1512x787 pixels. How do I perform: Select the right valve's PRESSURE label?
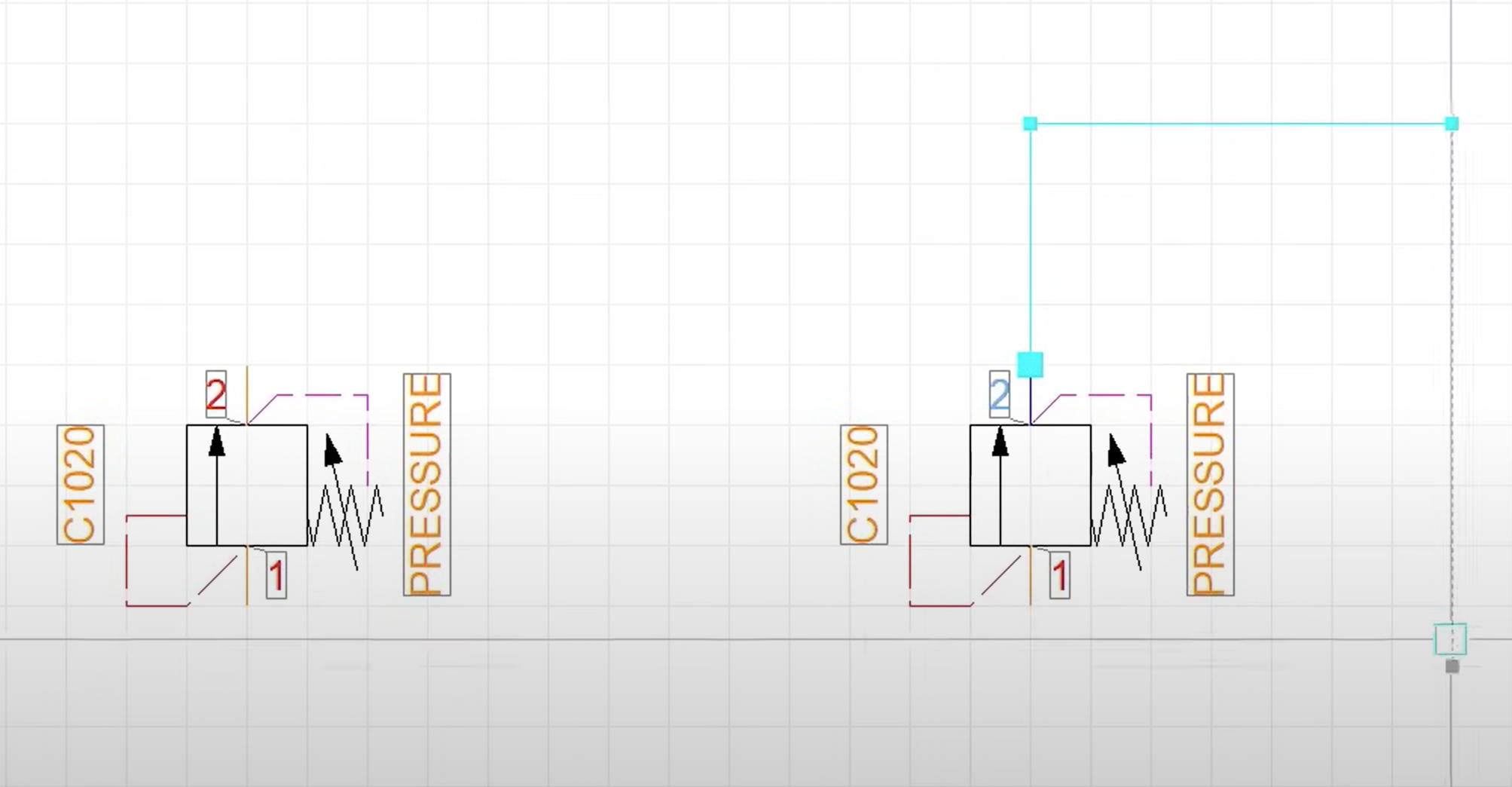coord(1211,484)
